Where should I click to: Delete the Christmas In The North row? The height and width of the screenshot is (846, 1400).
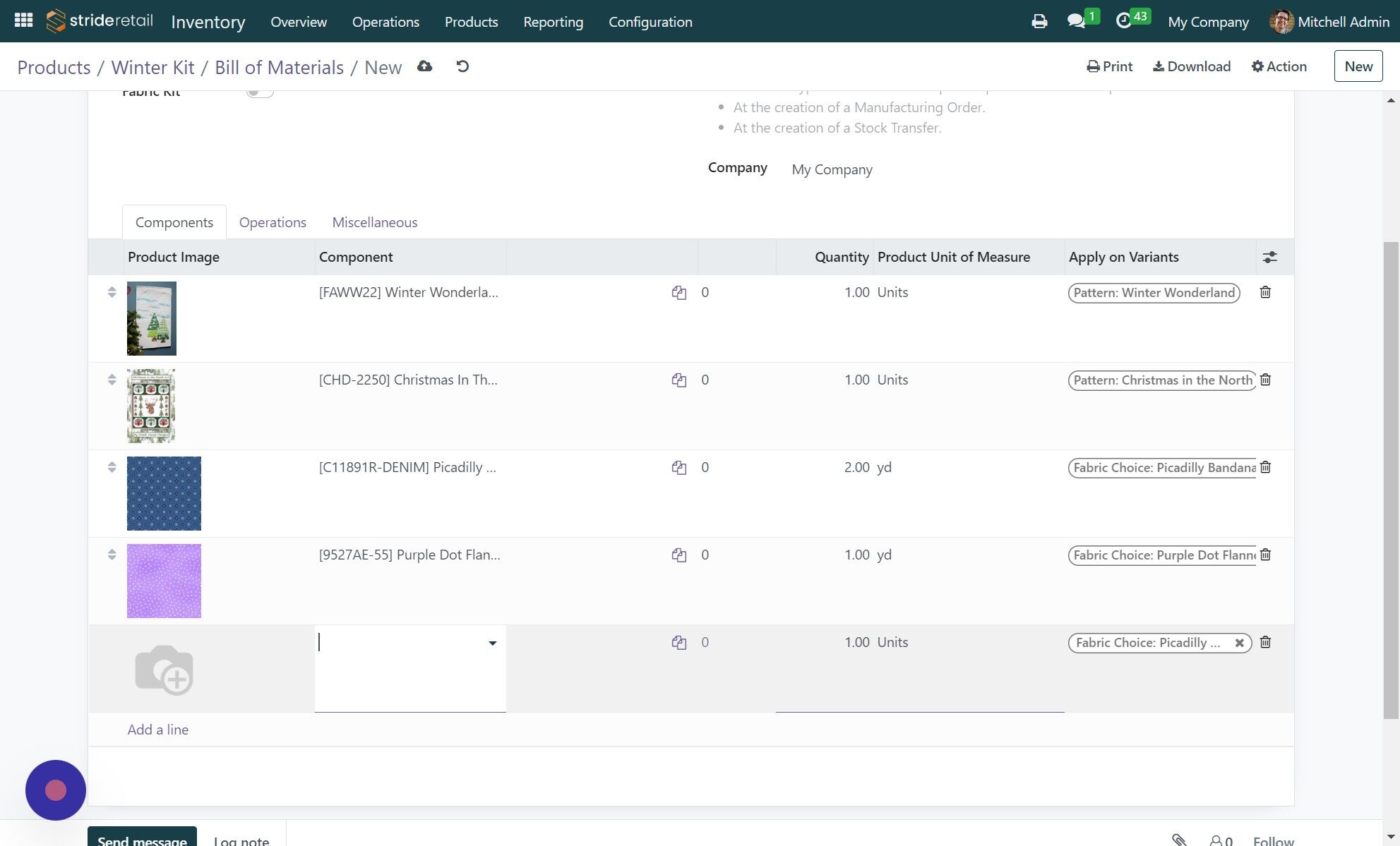(1265, 380)
